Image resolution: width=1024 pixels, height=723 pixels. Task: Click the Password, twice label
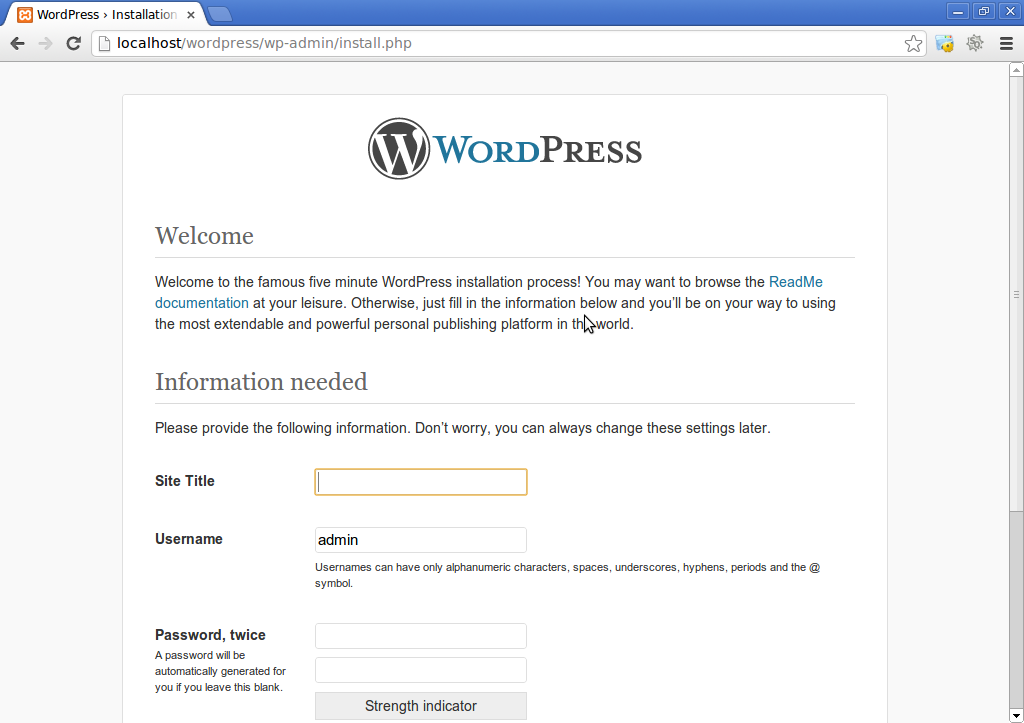pyautogui.click(x=210, y=635)
